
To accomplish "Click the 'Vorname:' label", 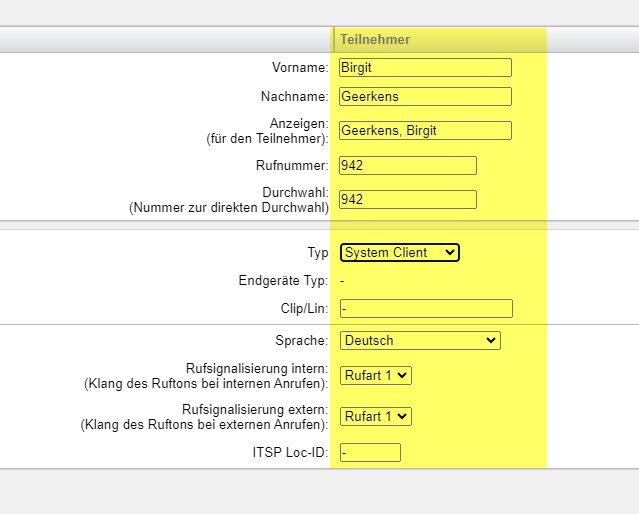I will [300, 67].
